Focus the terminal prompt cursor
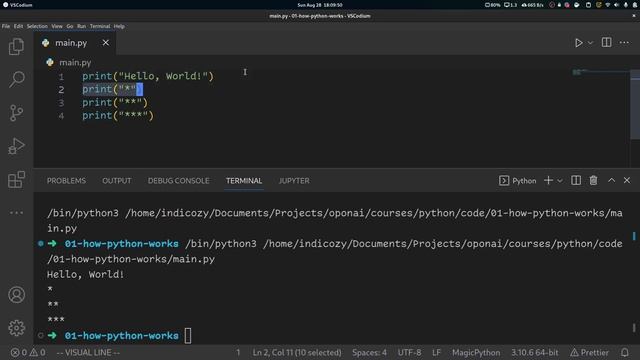640x360 pixels. (x=188, y=336)
